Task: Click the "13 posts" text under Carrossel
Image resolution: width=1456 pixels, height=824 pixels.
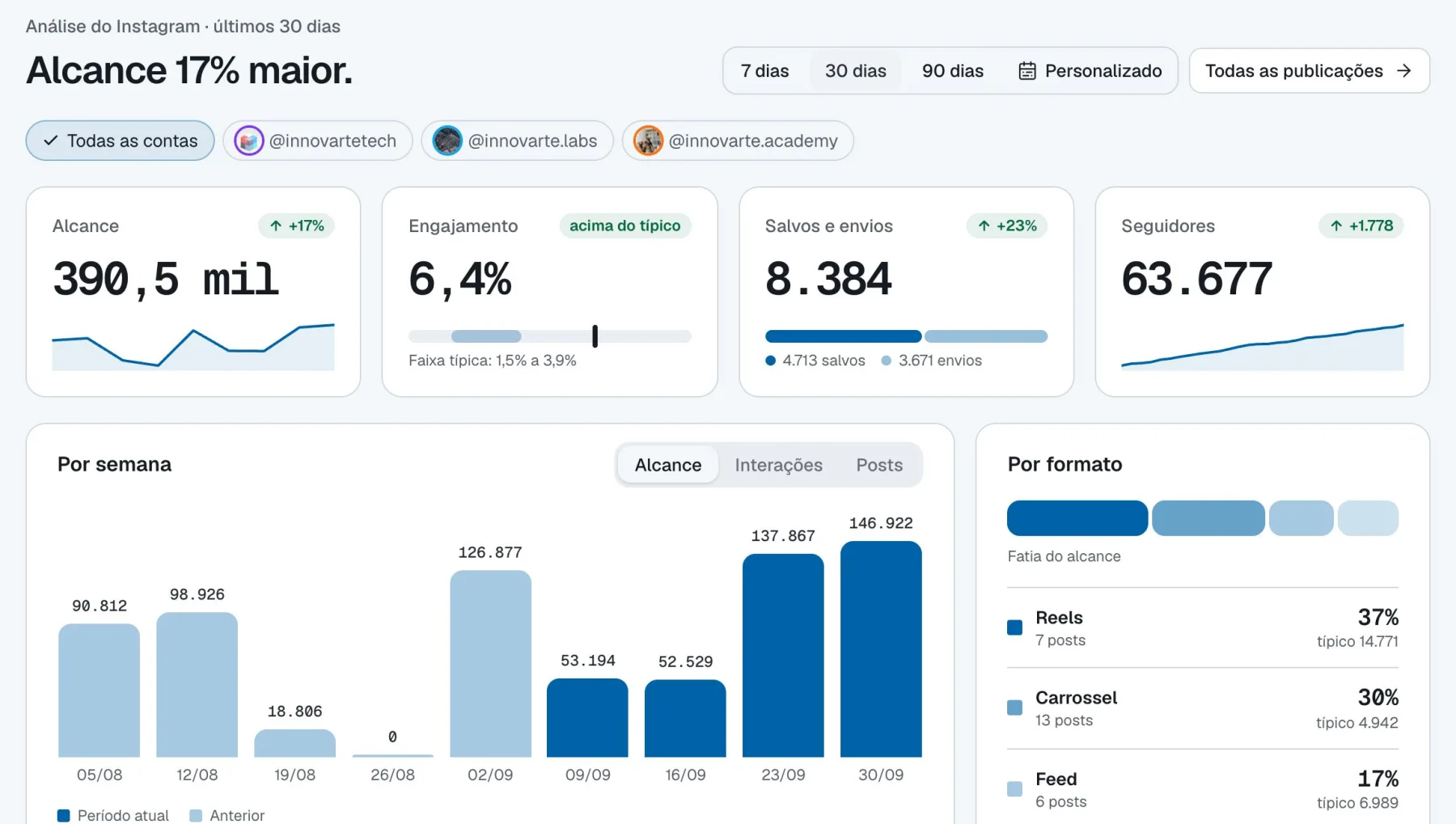Action: pyautogui.click(x=1064, y=720)
